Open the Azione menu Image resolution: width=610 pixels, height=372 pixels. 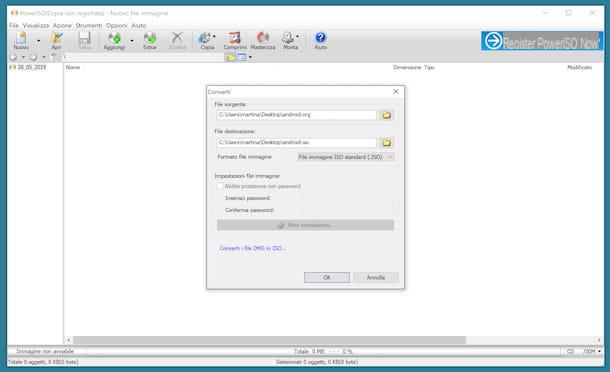point(62,25)
